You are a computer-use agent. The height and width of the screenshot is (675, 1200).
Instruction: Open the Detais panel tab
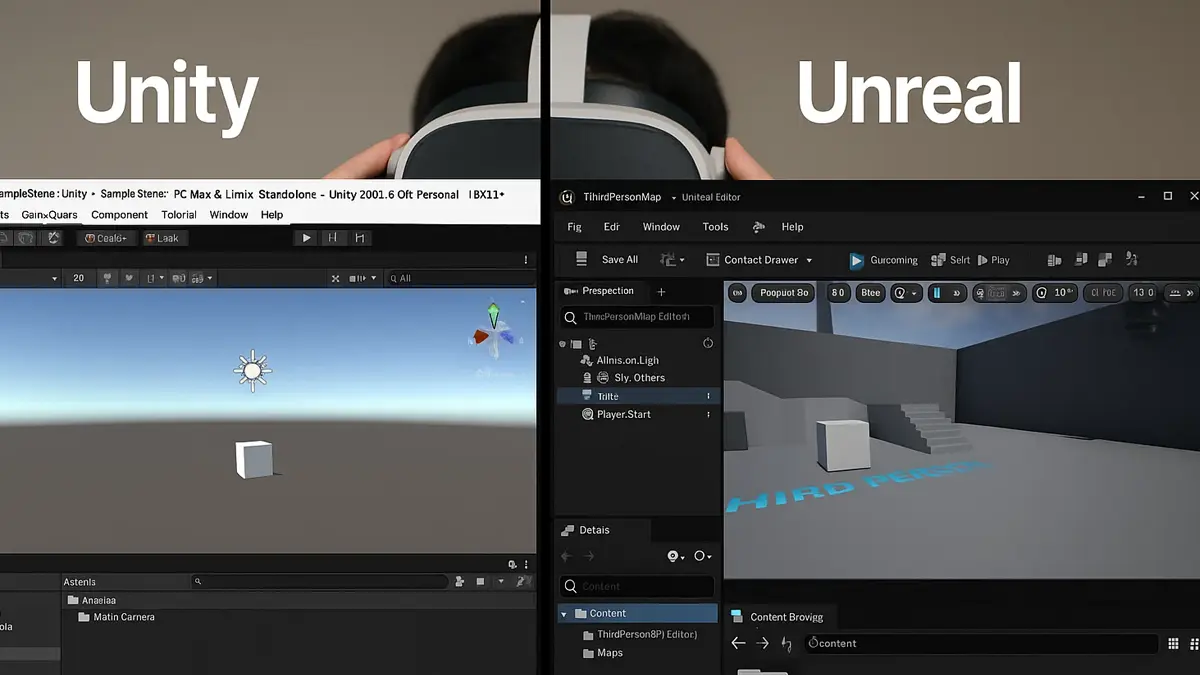point(586,530)
